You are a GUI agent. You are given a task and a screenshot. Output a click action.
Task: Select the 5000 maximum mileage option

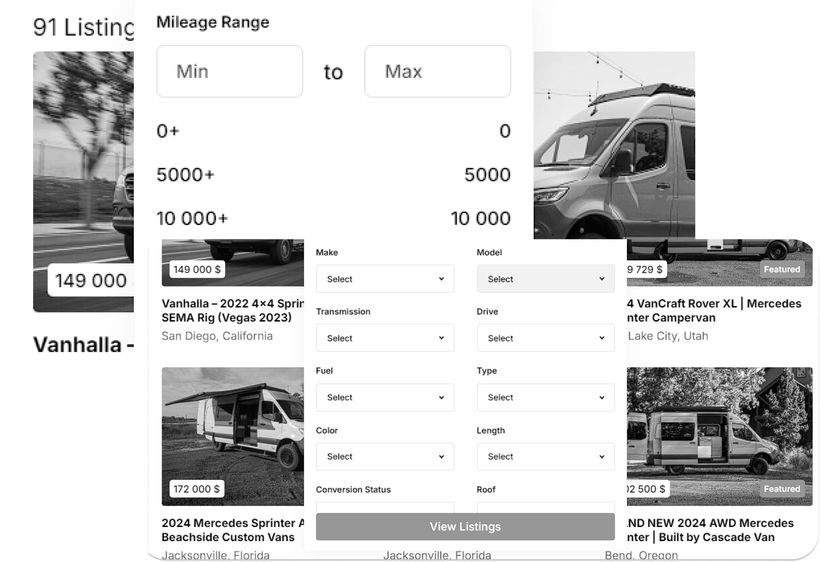[x=487, y=175]
